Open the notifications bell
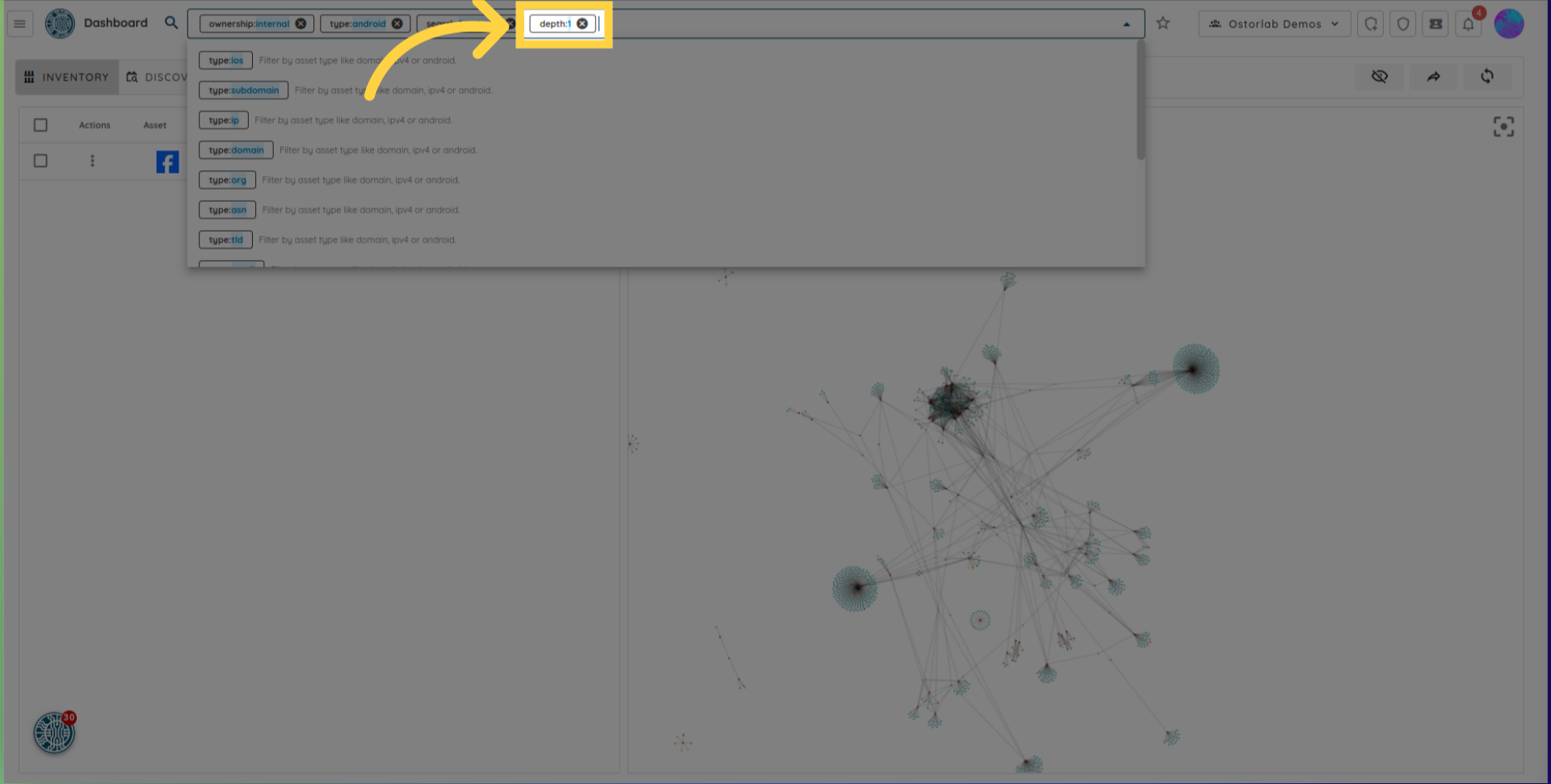The image size is (1551, 784). (1468, 24)
